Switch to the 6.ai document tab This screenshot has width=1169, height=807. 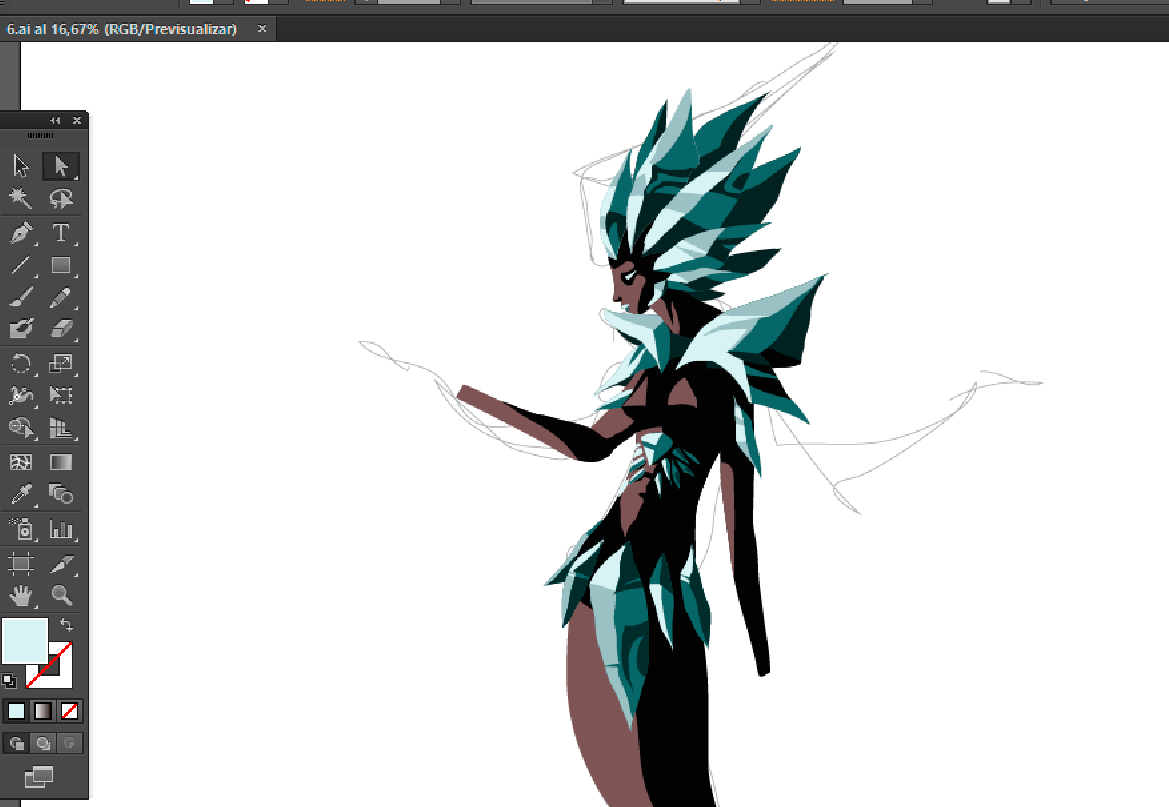coord(122,29)
